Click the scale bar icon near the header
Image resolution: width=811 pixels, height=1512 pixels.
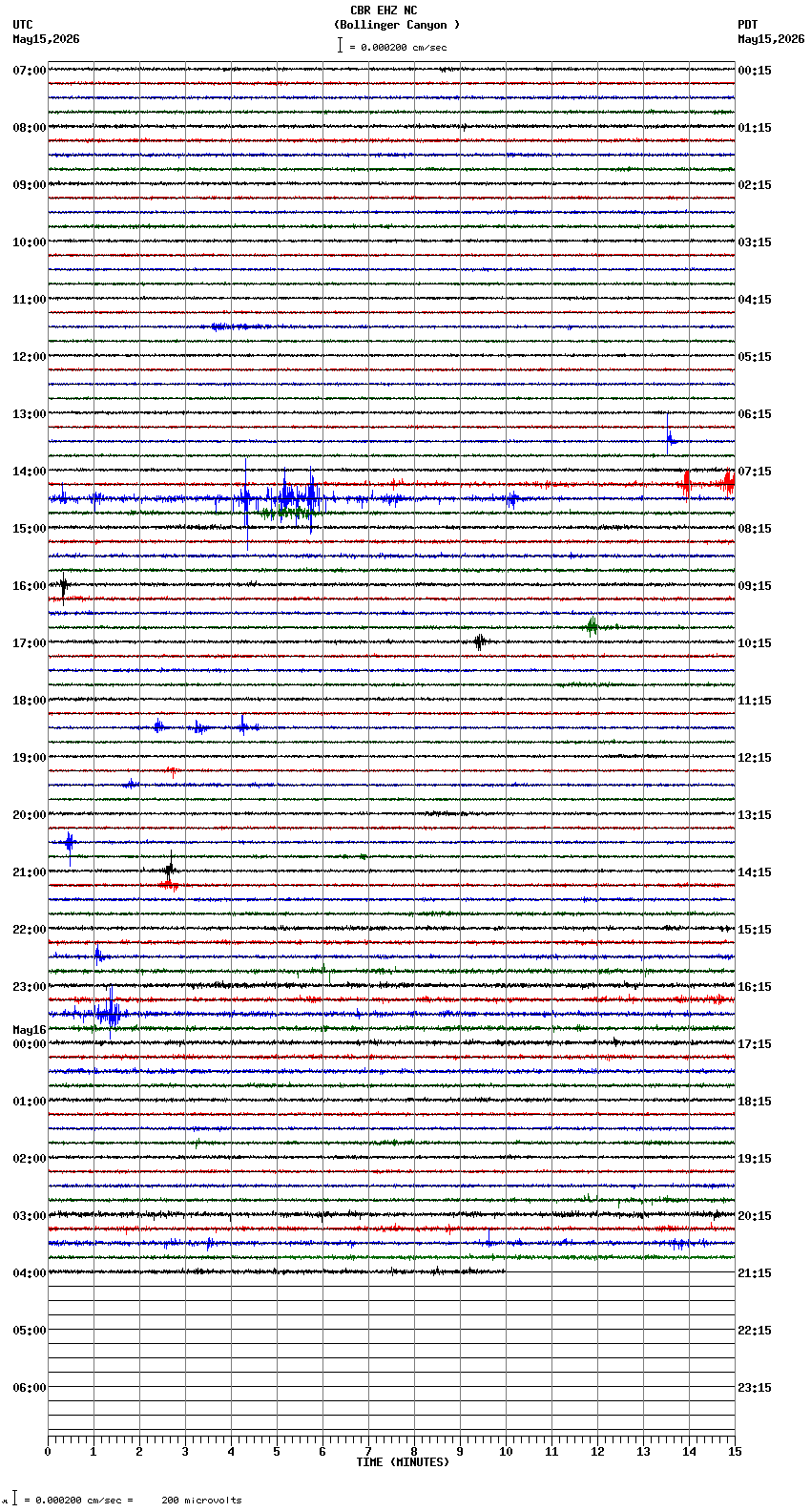[340, 45]
